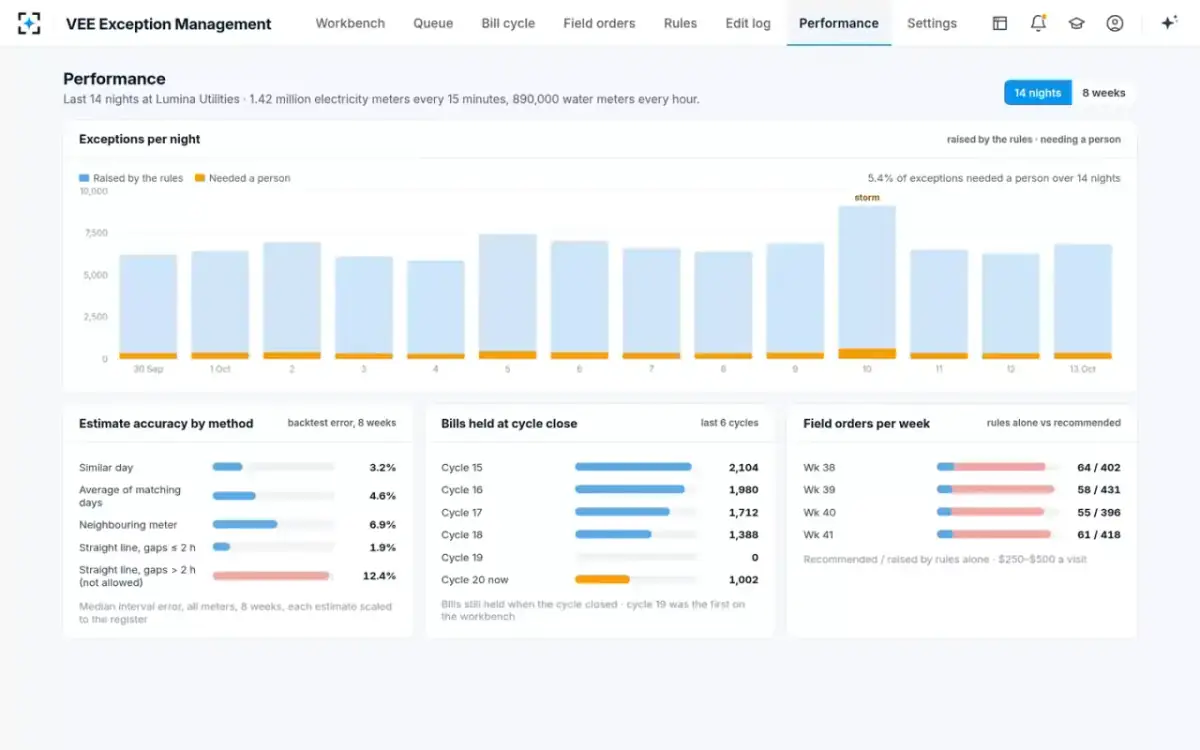Screen dimensions: 1200x750
Task: Click the 3.2% Similar day value
Action: tap(383, 467)
